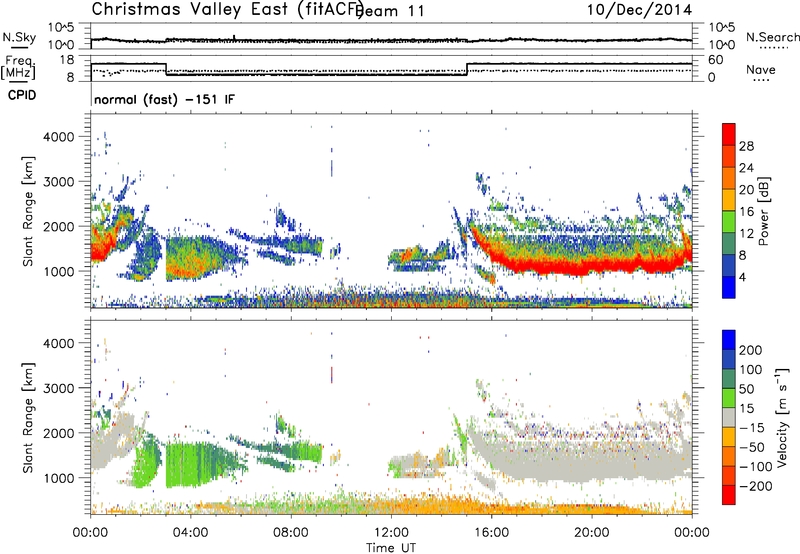The height and width of the screenshot is (554, 800).
Task: Click the 'Slant Range [km]' label of power panel
Action: (28, 211)
